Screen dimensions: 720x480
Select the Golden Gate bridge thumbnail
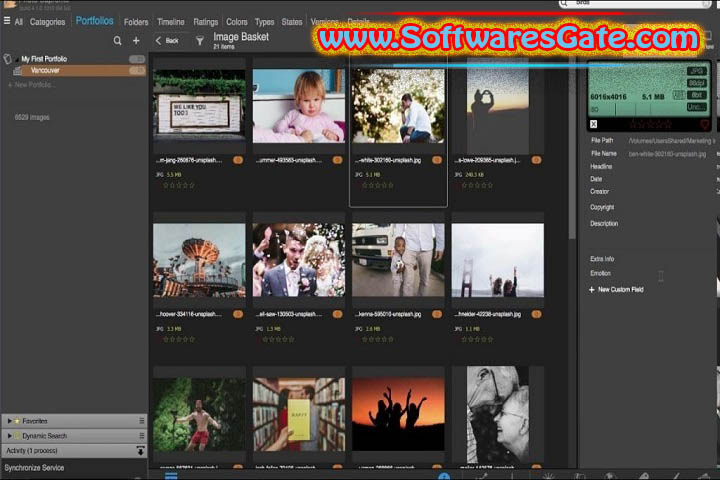(x=498, y=260)
